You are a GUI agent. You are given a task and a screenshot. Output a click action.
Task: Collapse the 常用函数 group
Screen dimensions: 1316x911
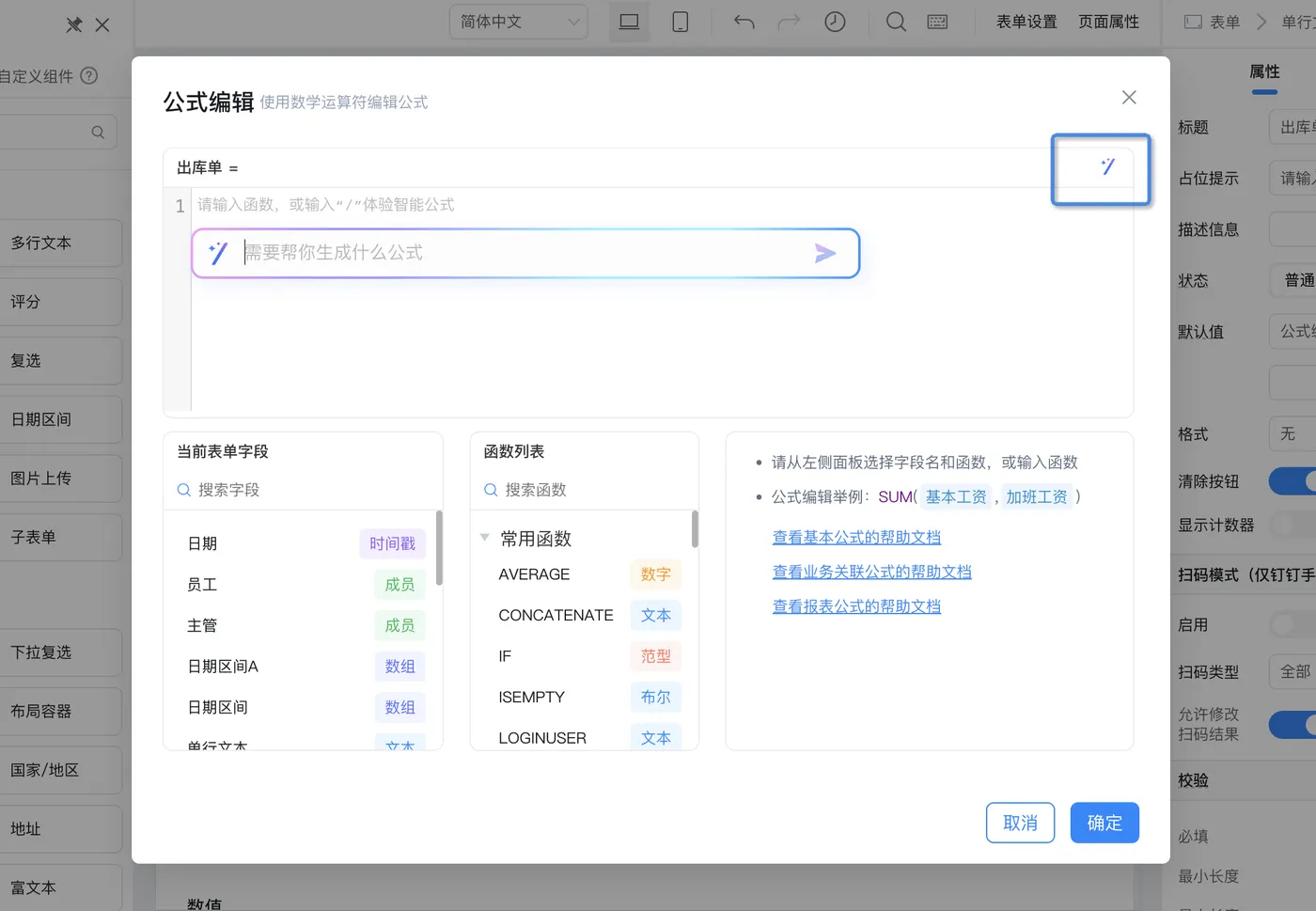pos(484,538)
